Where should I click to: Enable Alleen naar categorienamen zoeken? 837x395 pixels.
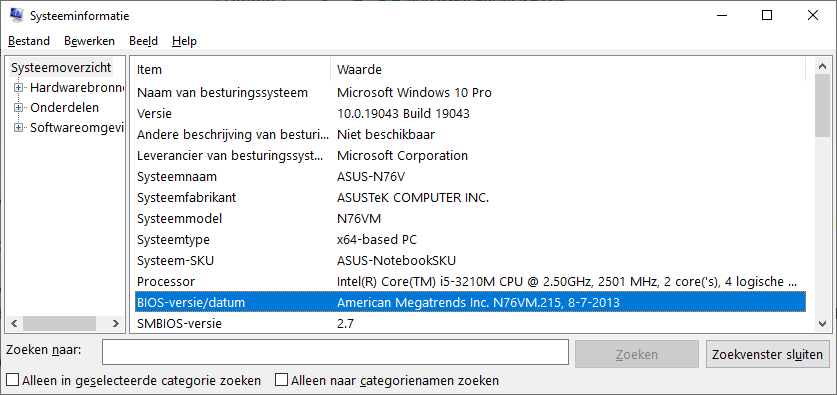coord(281,381)
